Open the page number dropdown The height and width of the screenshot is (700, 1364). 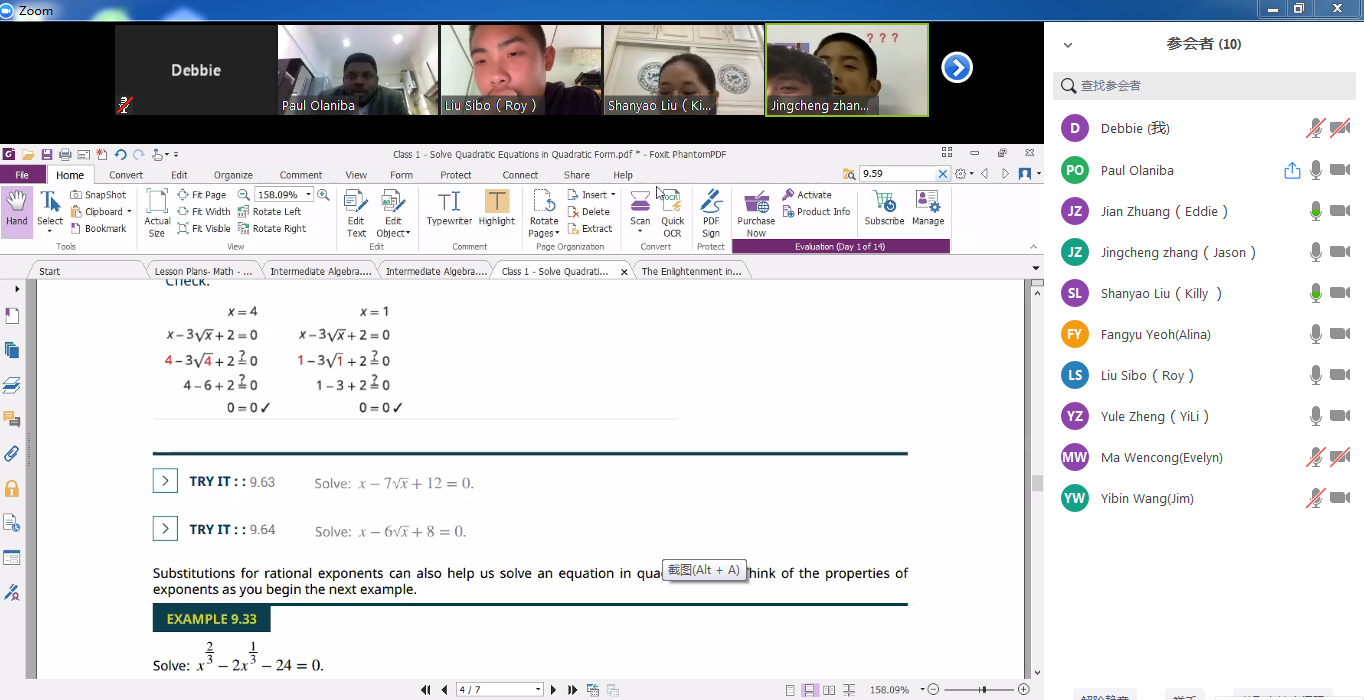(x=538, y=690)
